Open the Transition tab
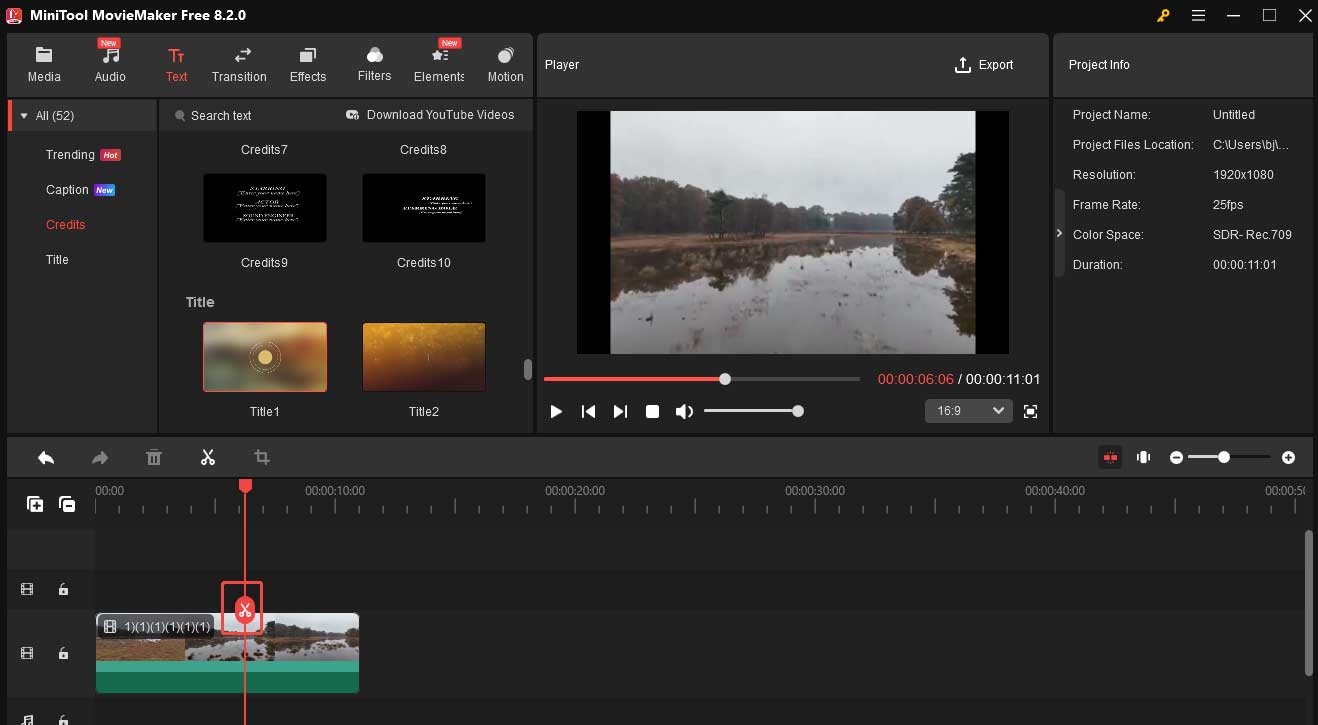Screen dimensions: 1318x725 tap(239, 64)
